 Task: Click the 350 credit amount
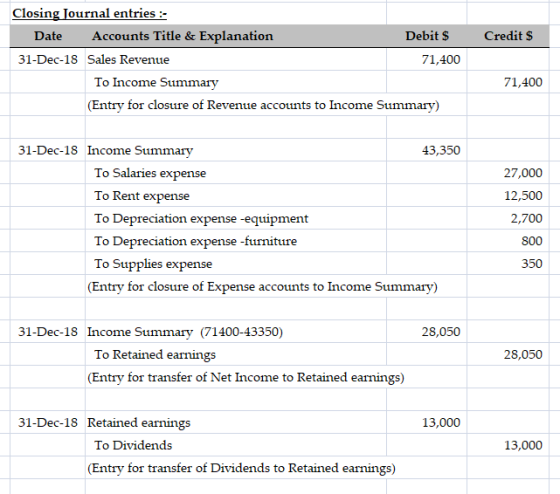[x=531, y=264]
